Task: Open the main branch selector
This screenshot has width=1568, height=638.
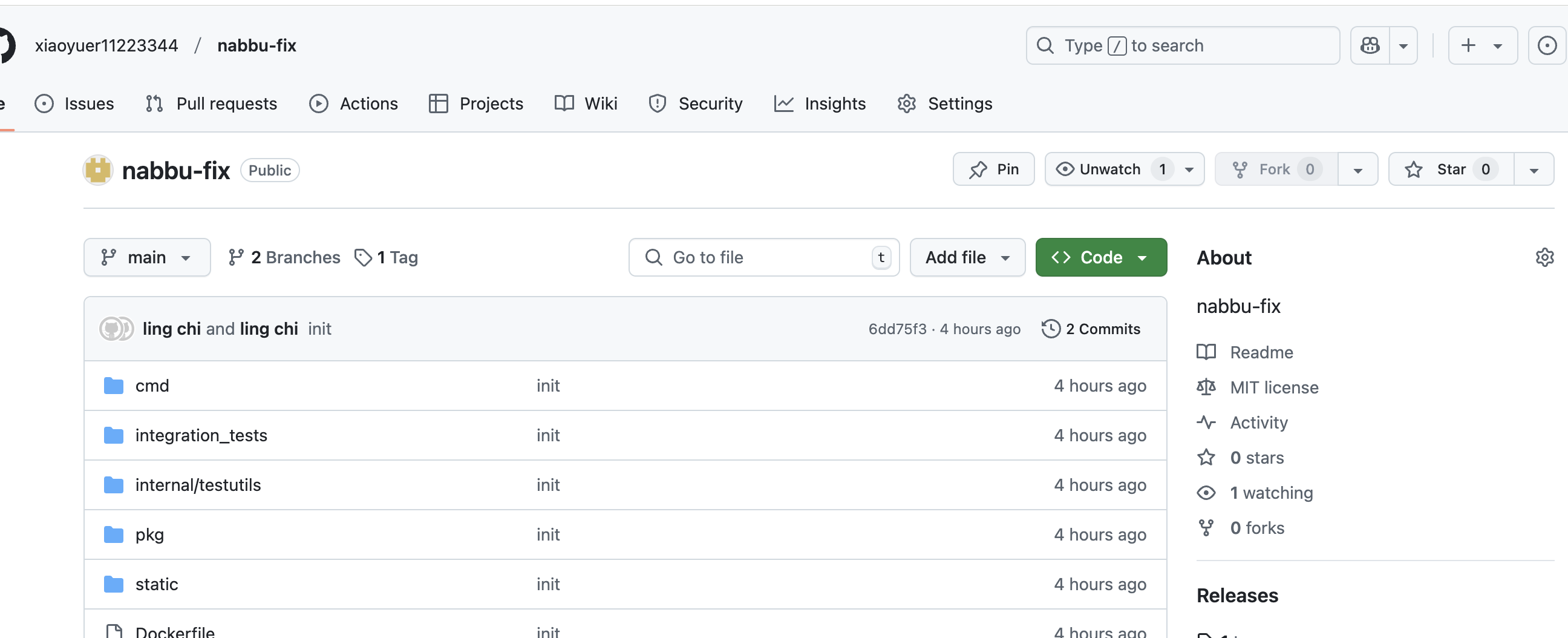Action: tap(148, 257)
